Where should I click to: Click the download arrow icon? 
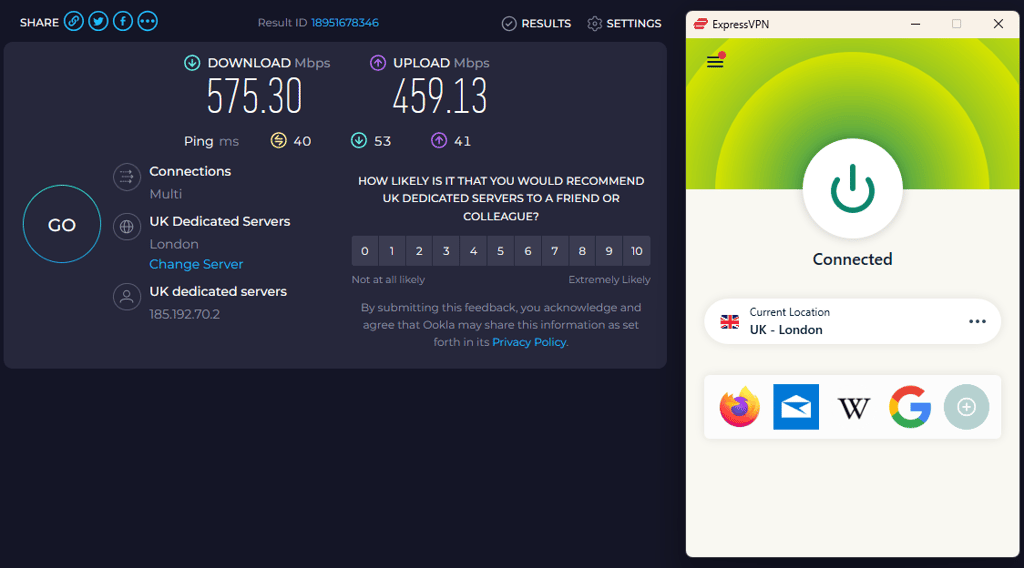pos(192,63)
